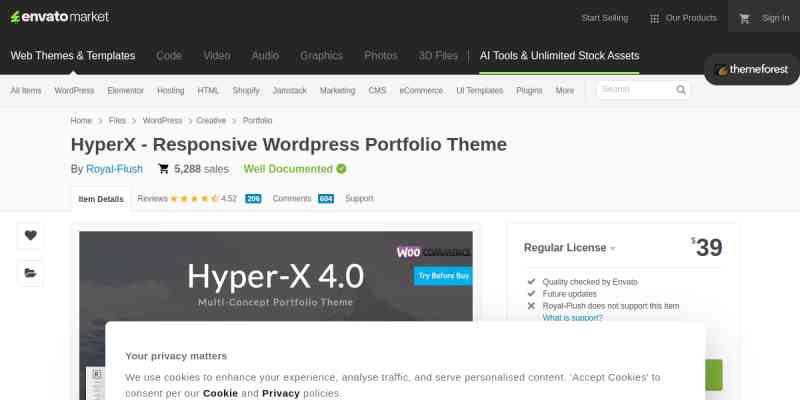Screen dimensions: 800x400
Task: Click the heart favorite icon
Action: point(30,236)
